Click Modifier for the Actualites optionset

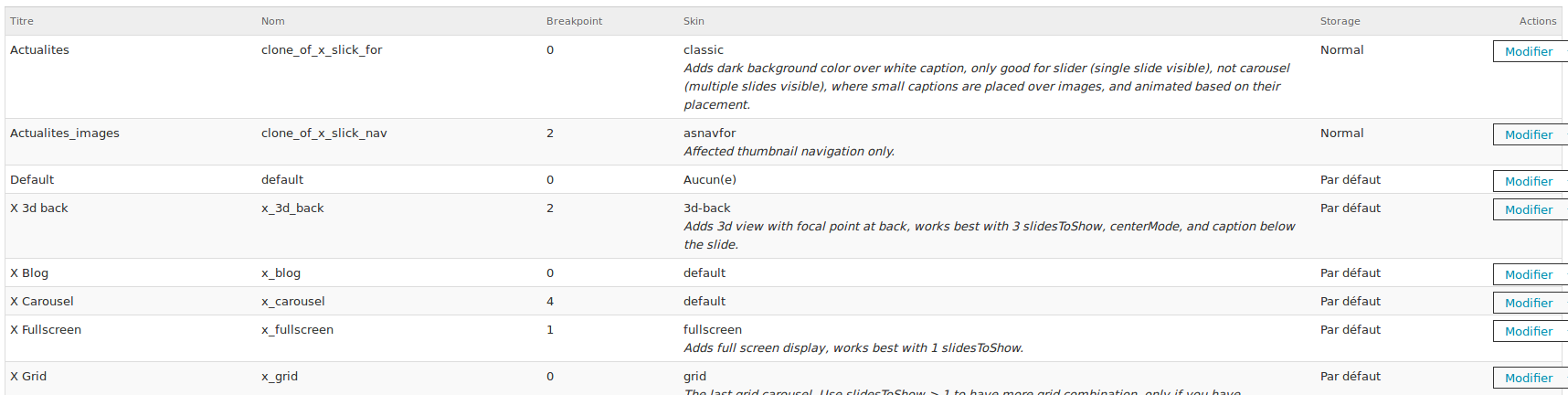1529,51
